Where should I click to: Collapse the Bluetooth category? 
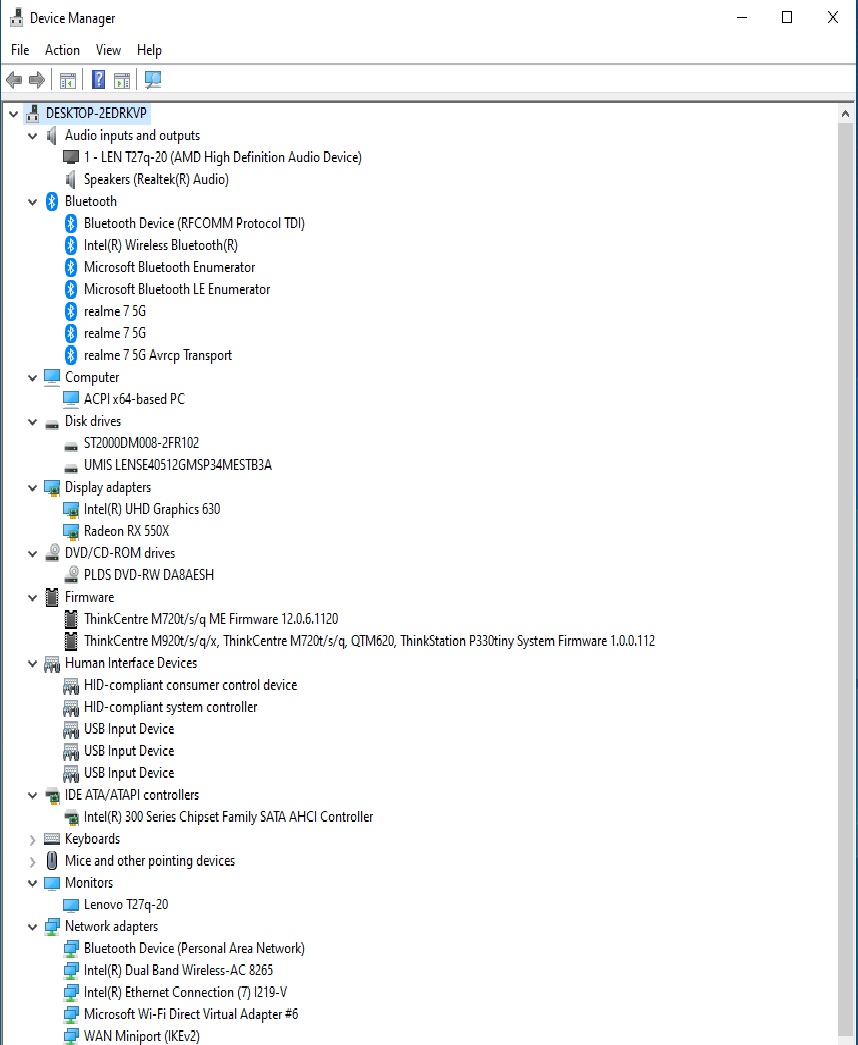(32, 202)
